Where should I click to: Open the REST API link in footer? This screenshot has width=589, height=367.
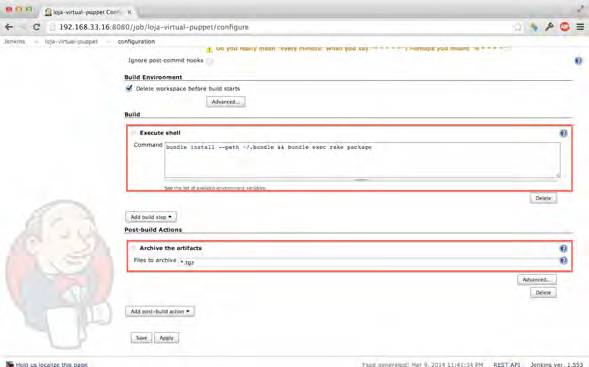[507, 364]
